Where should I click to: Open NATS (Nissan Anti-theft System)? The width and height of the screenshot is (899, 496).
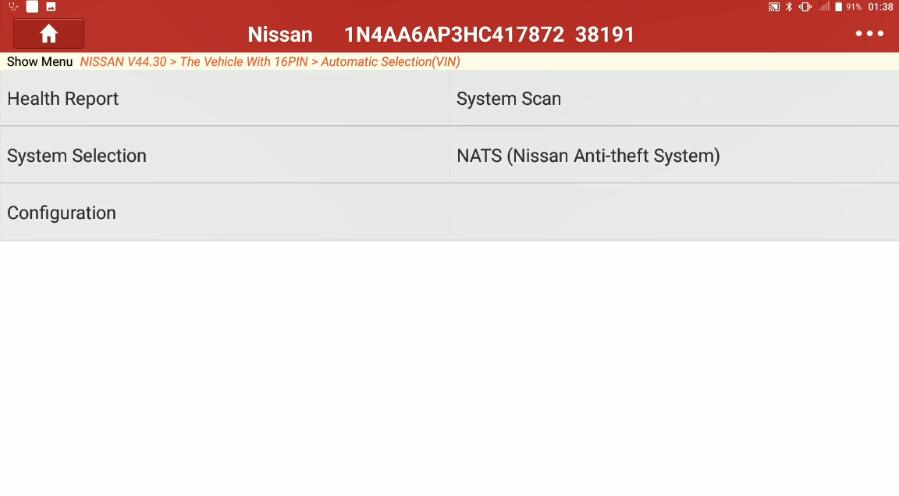click(674, 155)
